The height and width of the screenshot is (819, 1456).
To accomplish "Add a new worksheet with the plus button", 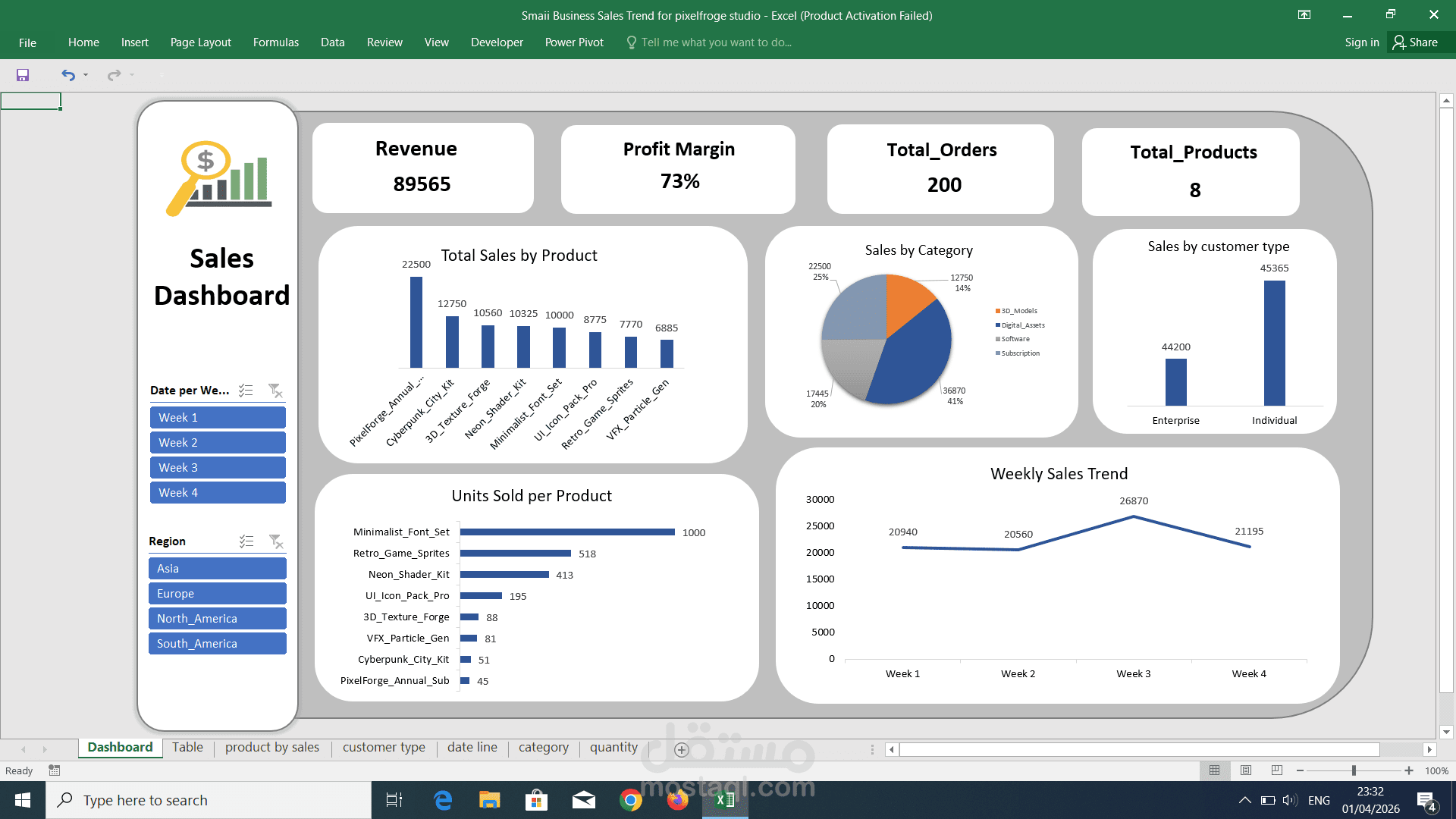I will pos(681,750).
